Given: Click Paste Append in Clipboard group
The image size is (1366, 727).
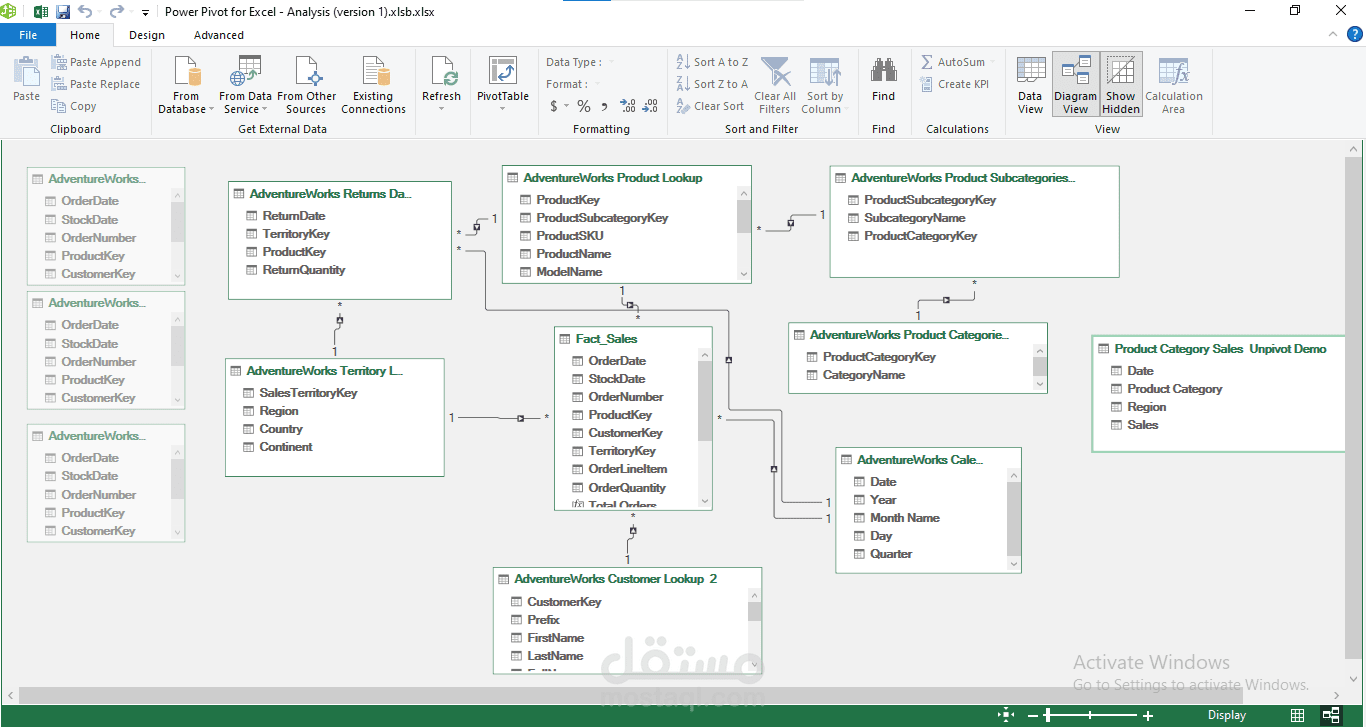Looking at the screenshot, I should pos(96,62).
